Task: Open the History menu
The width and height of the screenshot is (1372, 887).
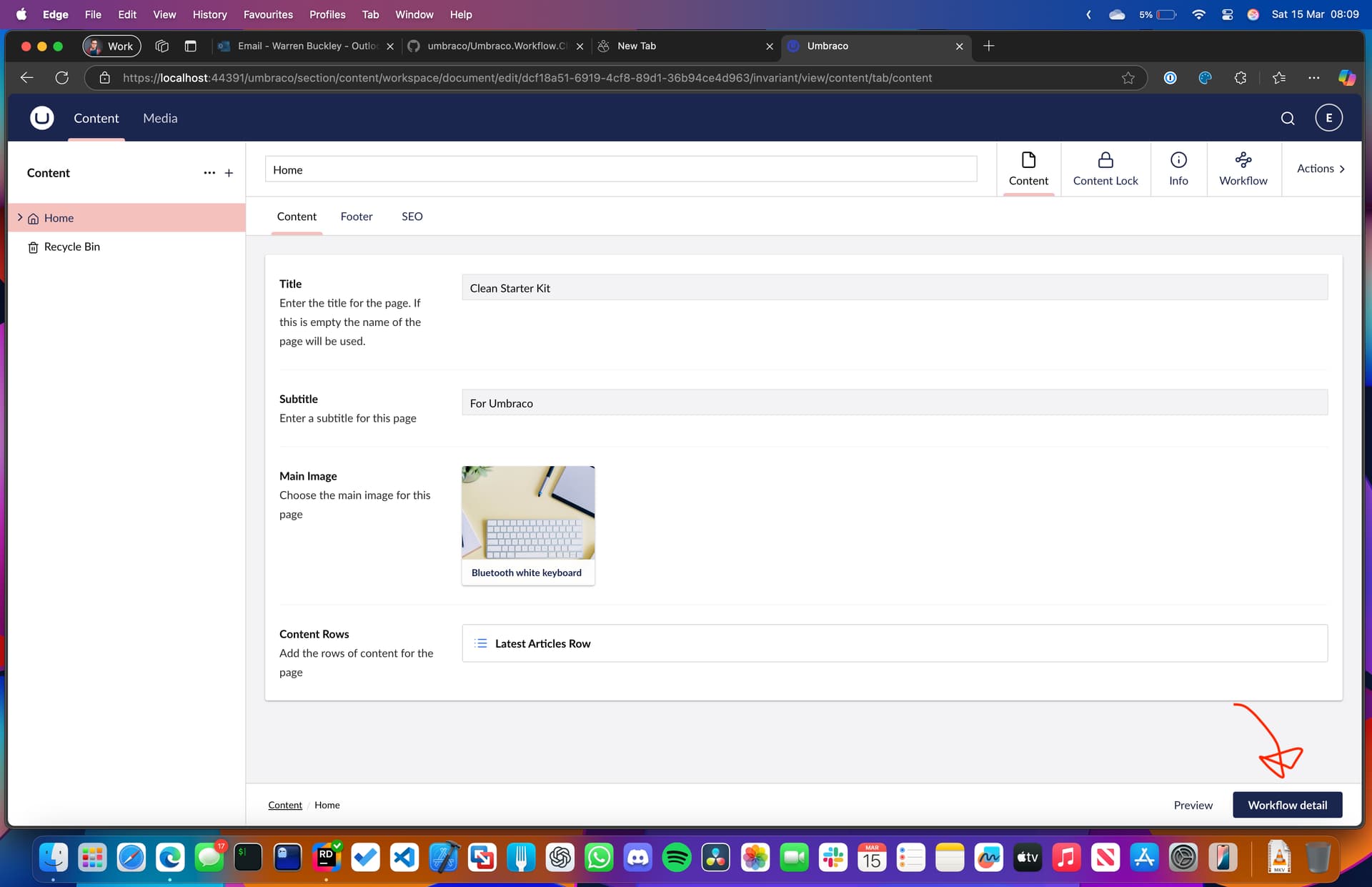Action: (x=209, y=14)
